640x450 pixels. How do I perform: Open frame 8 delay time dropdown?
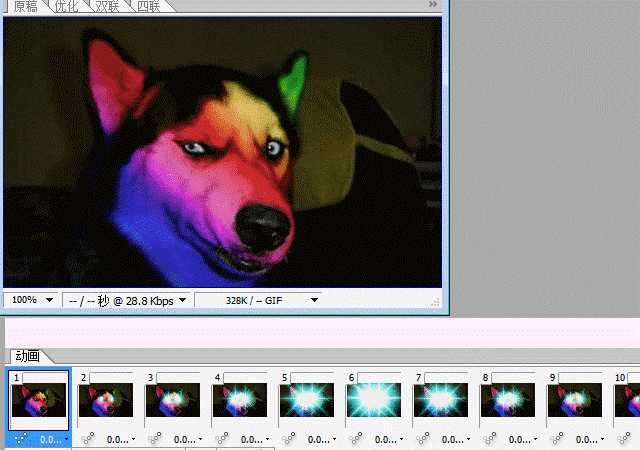click(522, 440)
